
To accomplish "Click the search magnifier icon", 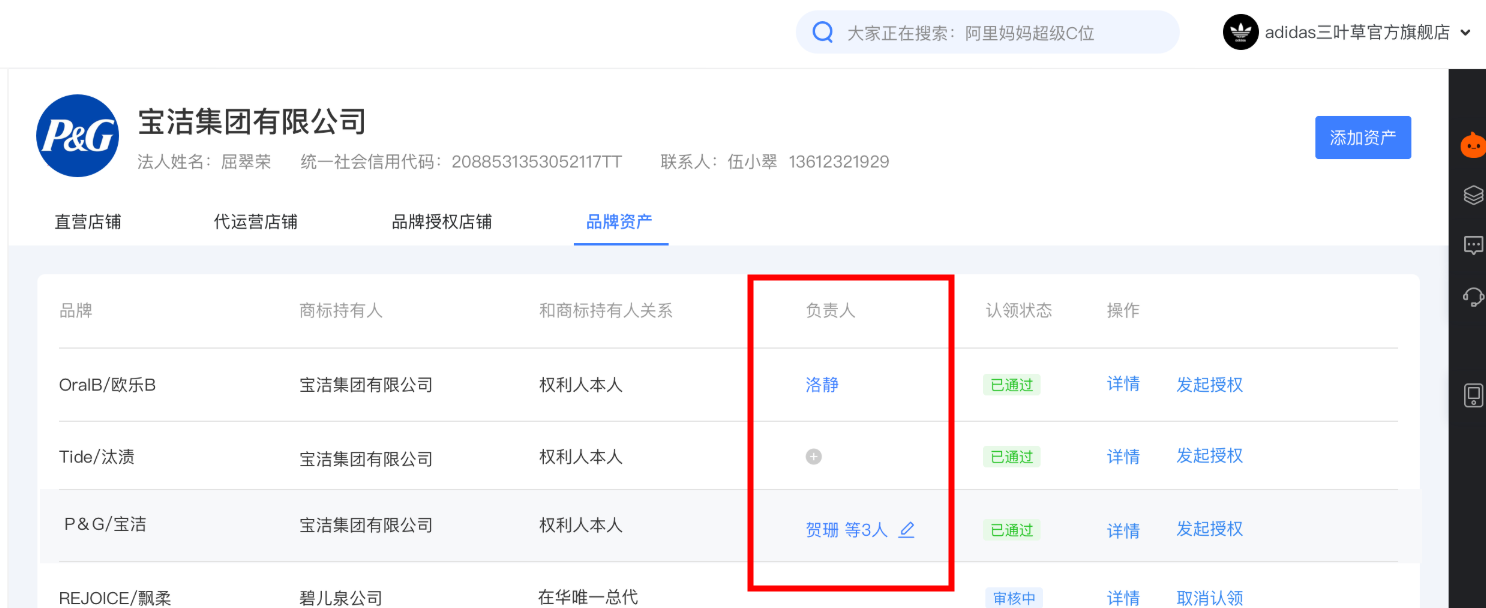I will [x=823, y=32].
